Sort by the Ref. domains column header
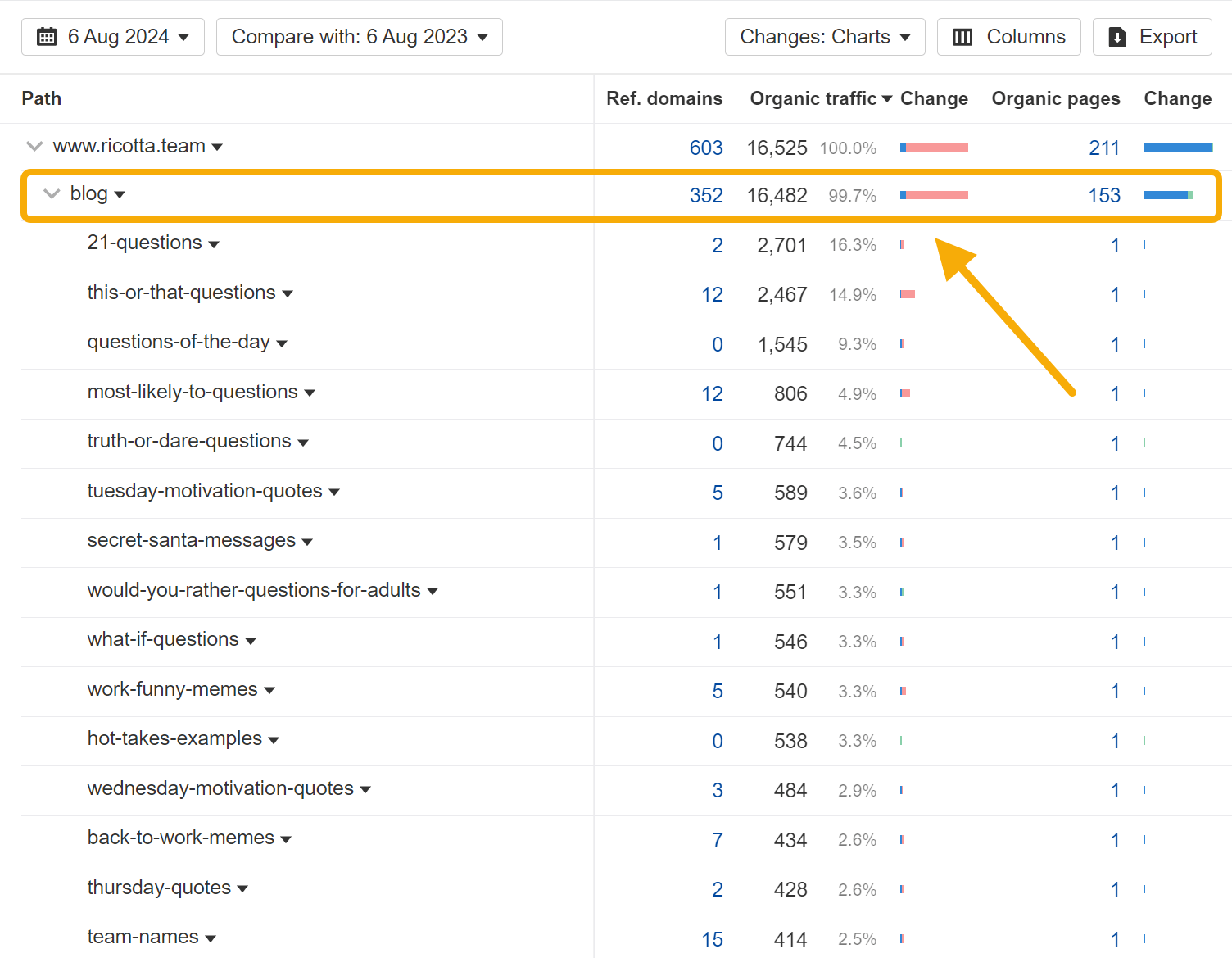This screenshot has height=958, width=1232. point(664,98)
